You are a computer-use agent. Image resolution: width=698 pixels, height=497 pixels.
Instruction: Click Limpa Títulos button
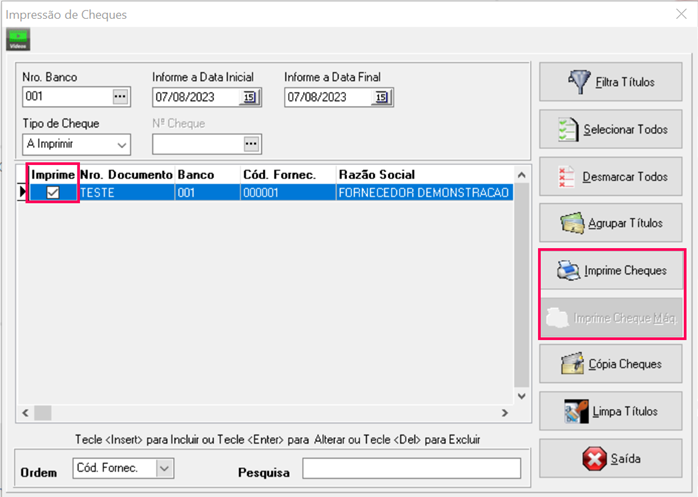tap(612, 411)
